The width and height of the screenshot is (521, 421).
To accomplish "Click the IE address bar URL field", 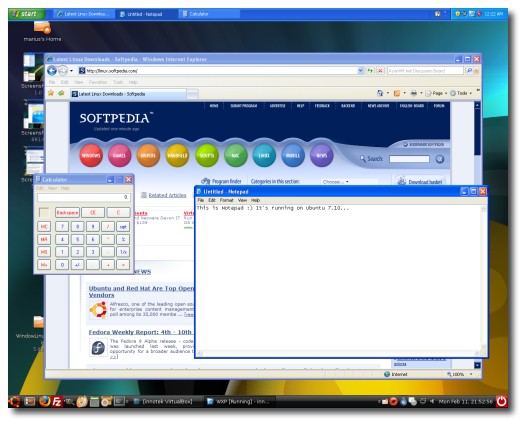I will [x=217, y=71].
